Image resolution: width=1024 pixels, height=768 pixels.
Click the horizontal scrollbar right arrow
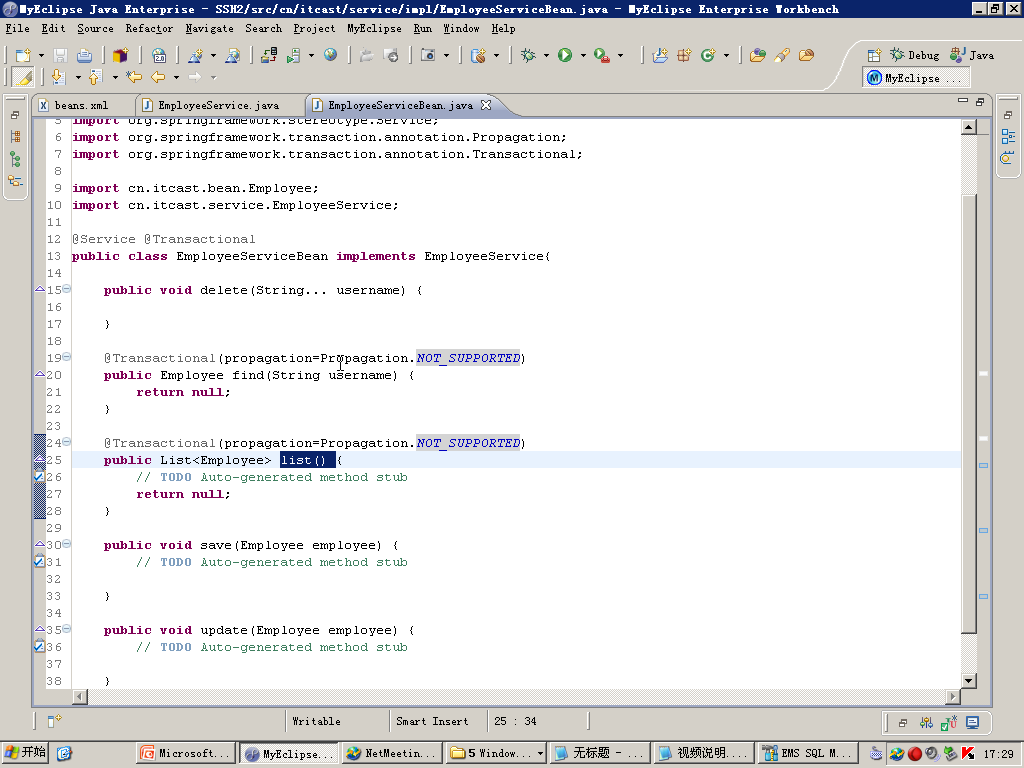[x=953, y=697]
